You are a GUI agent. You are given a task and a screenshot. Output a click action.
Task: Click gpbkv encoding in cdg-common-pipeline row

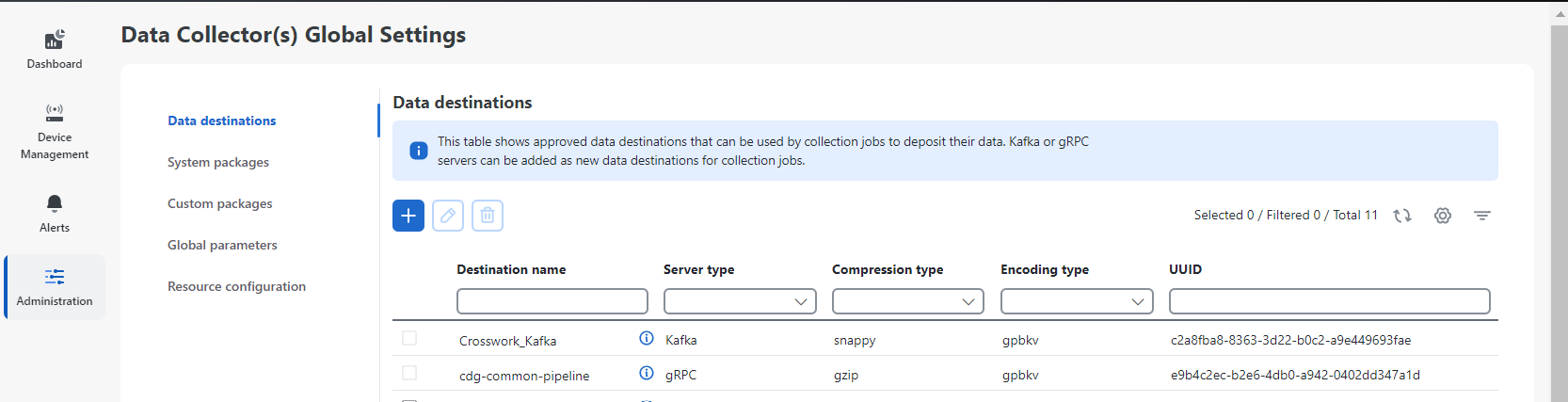[1020, 376]
